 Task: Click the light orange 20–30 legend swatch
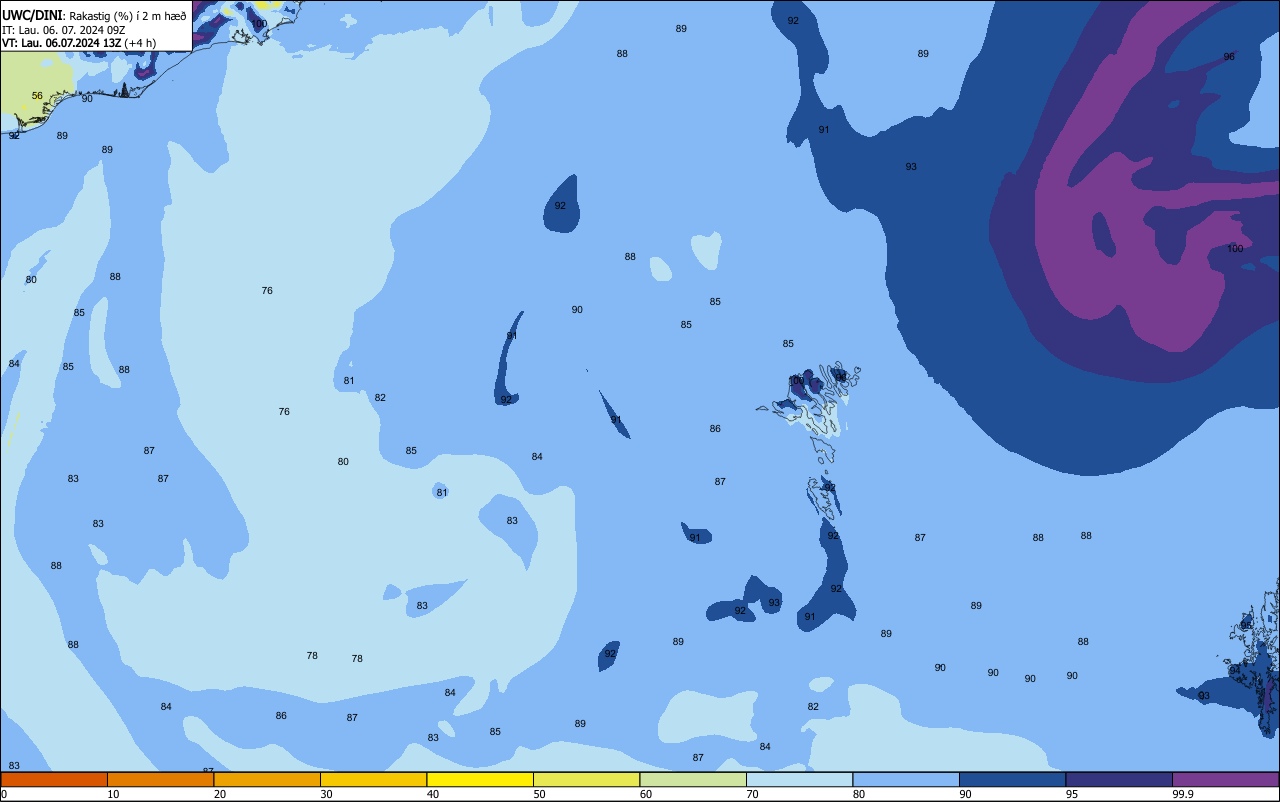(x=267, y=779)
